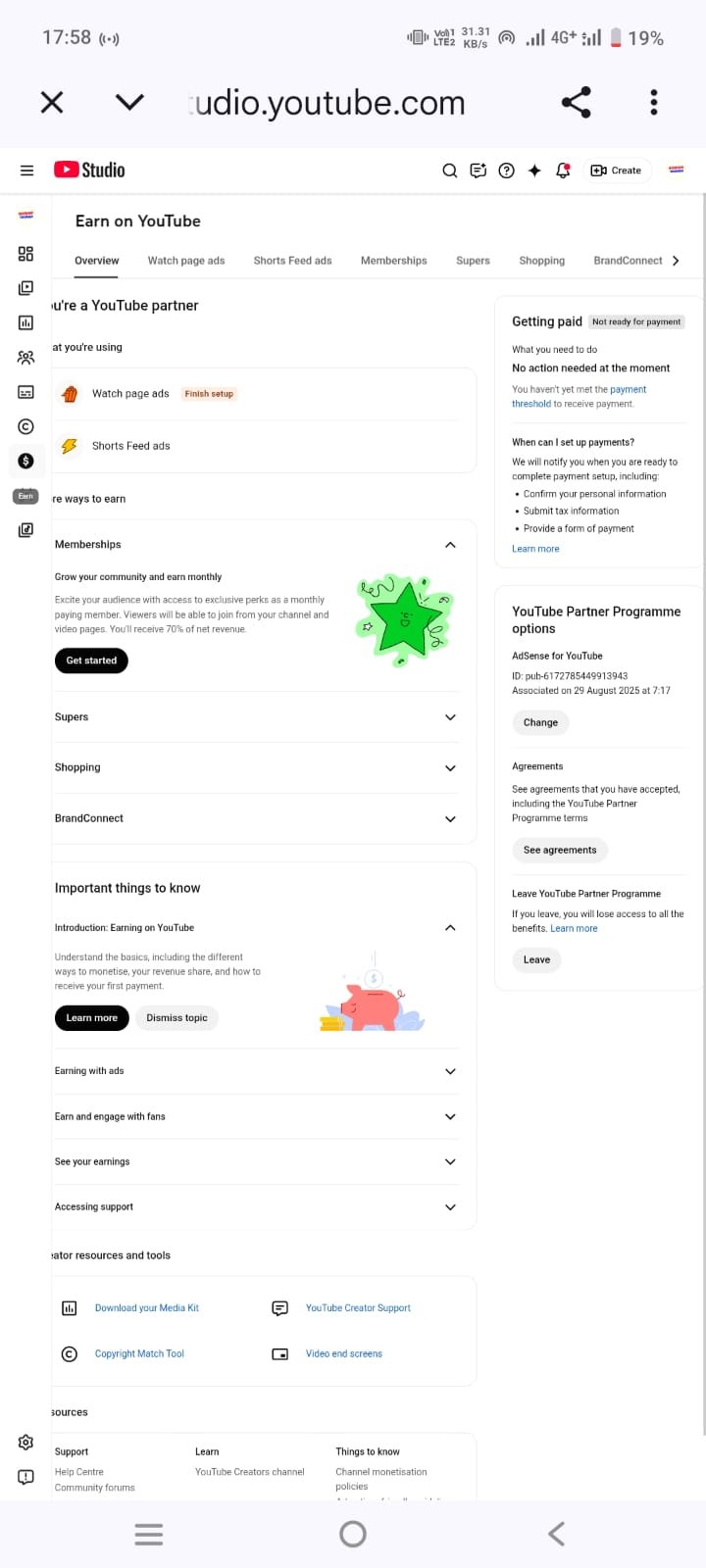Expand Earning with ads topic
The width and height of the screenshot is (706, 1568).
click(450, 1071)
